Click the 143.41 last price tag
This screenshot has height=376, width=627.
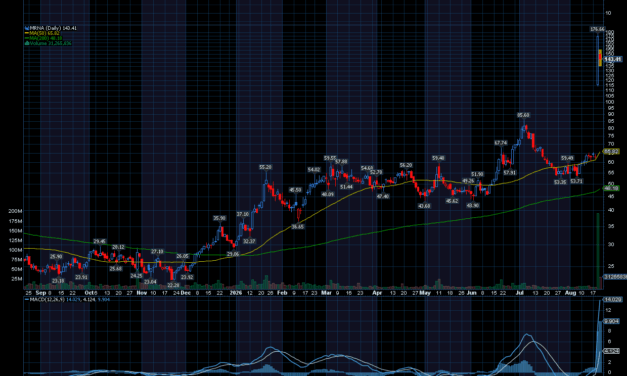click(x=613, y=59)
